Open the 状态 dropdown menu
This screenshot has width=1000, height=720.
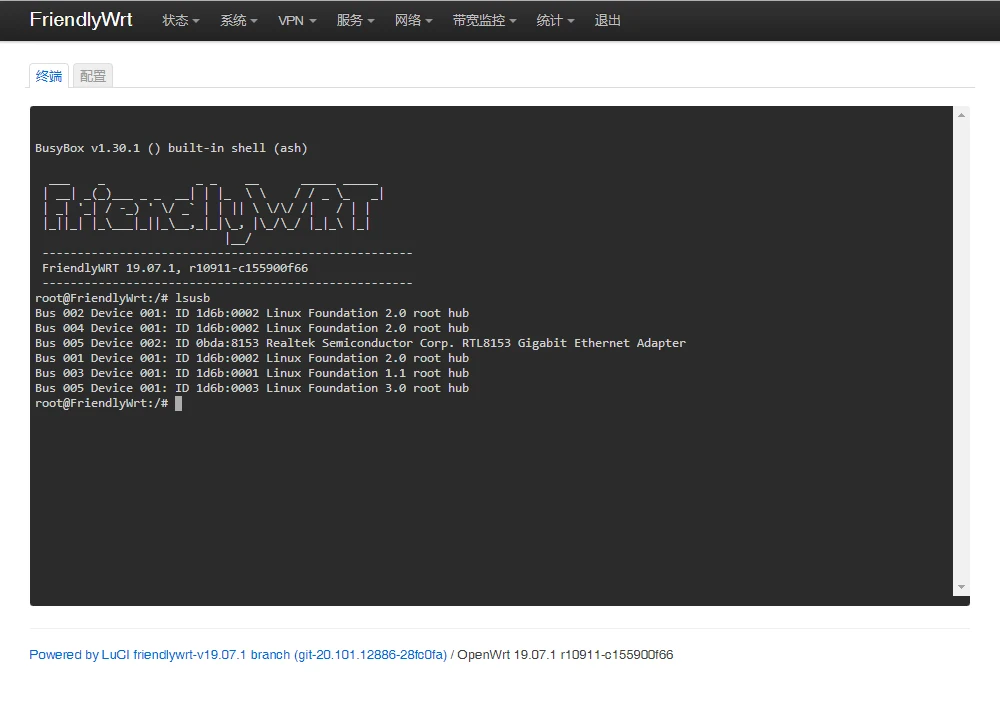pos(180,20)
